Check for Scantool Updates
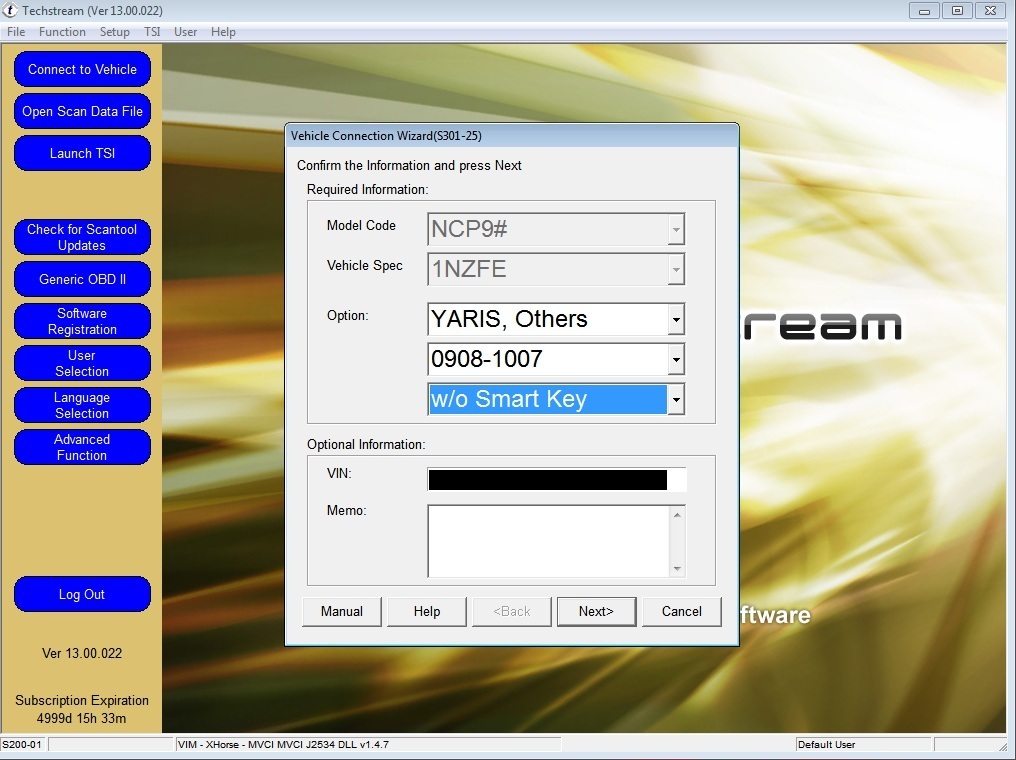Viewport: 1016px width, 760px height. pyautogui.click(x=82, y=237)
